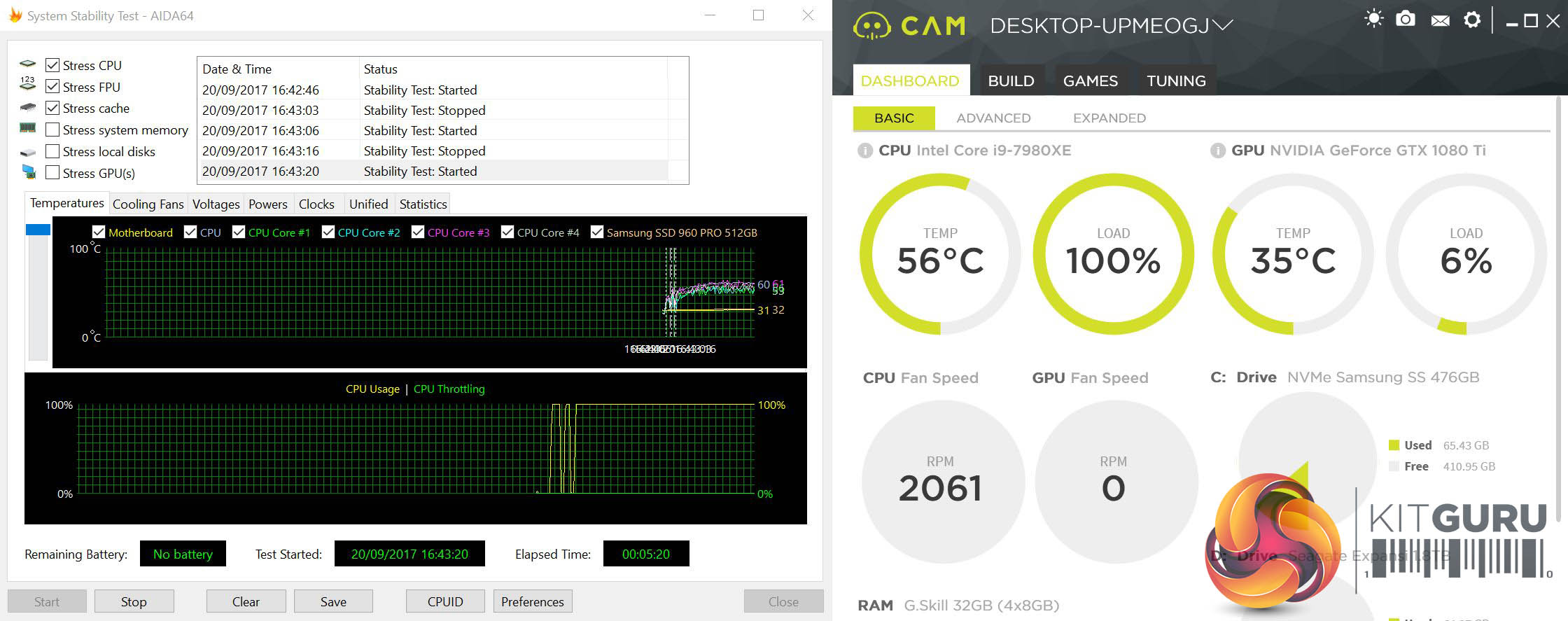1568x621 pixels.
Task: Select the 16:43:20 Stability Test Started row
Action: 434,171
